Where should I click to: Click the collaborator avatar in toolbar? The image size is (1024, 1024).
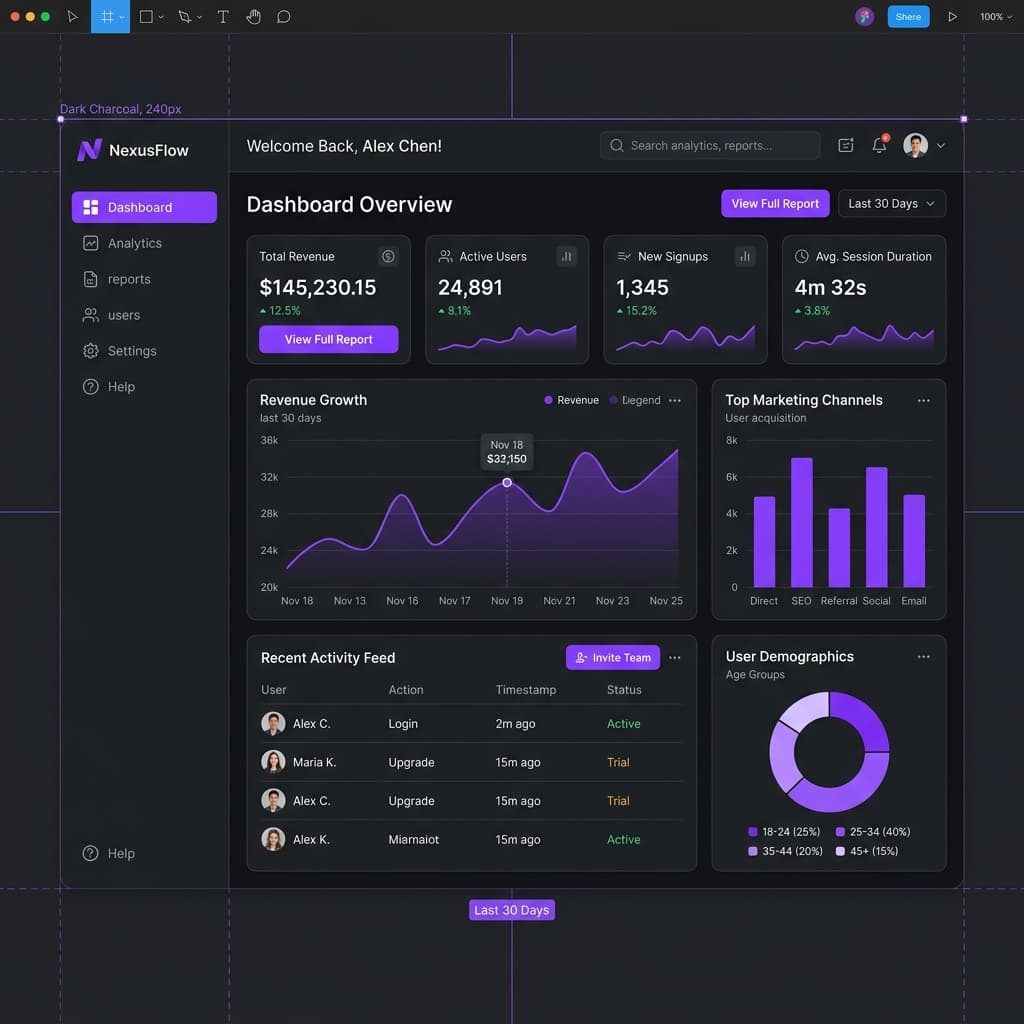(x=864, y=16)
